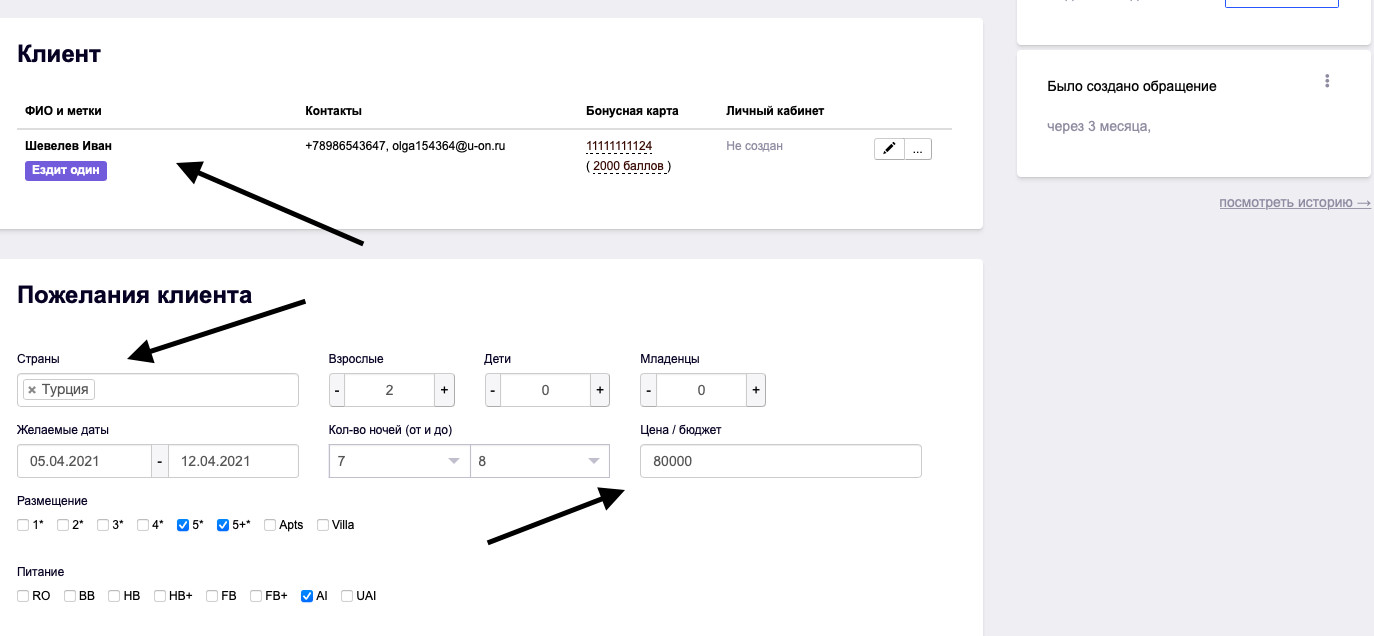1374x636 pixels.
Task: Increase the children count with plus
Action: click(x=600, y=390)
